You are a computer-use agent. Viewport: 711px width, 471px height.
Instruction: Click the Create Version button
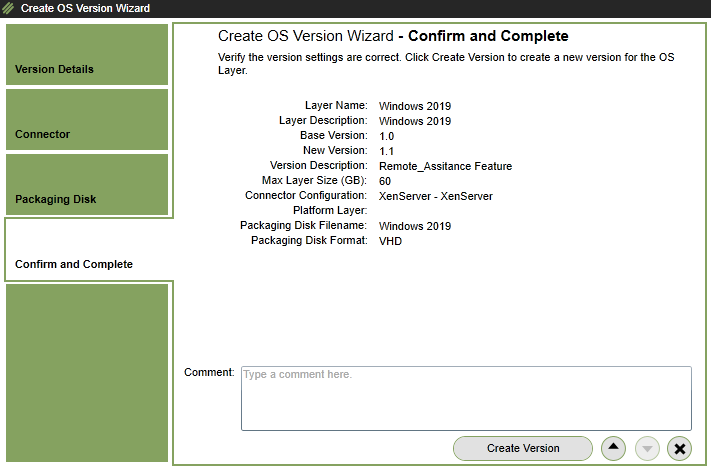(x=523, y=448)
